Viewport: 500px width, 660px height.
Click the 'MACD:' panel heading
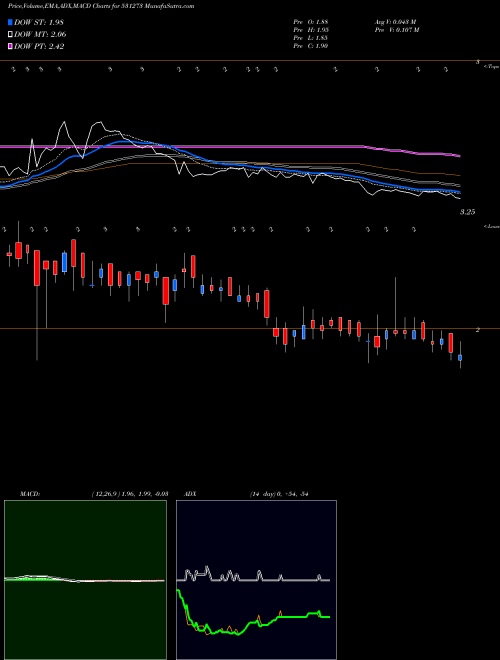tap(30, 494)
